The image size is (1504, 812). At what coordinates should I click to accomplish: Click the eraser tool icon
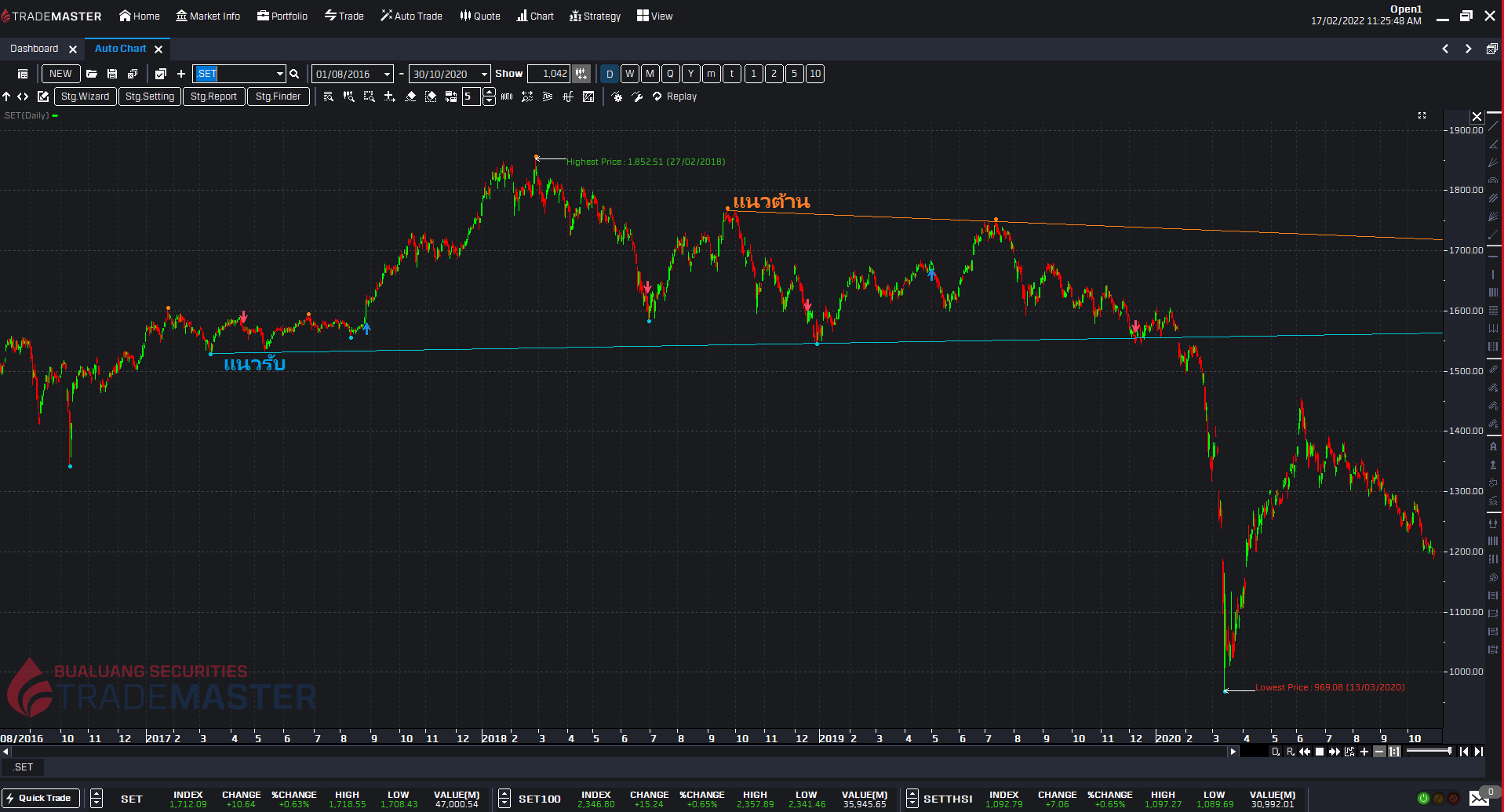pyautogui.click(x=410, y=96)
